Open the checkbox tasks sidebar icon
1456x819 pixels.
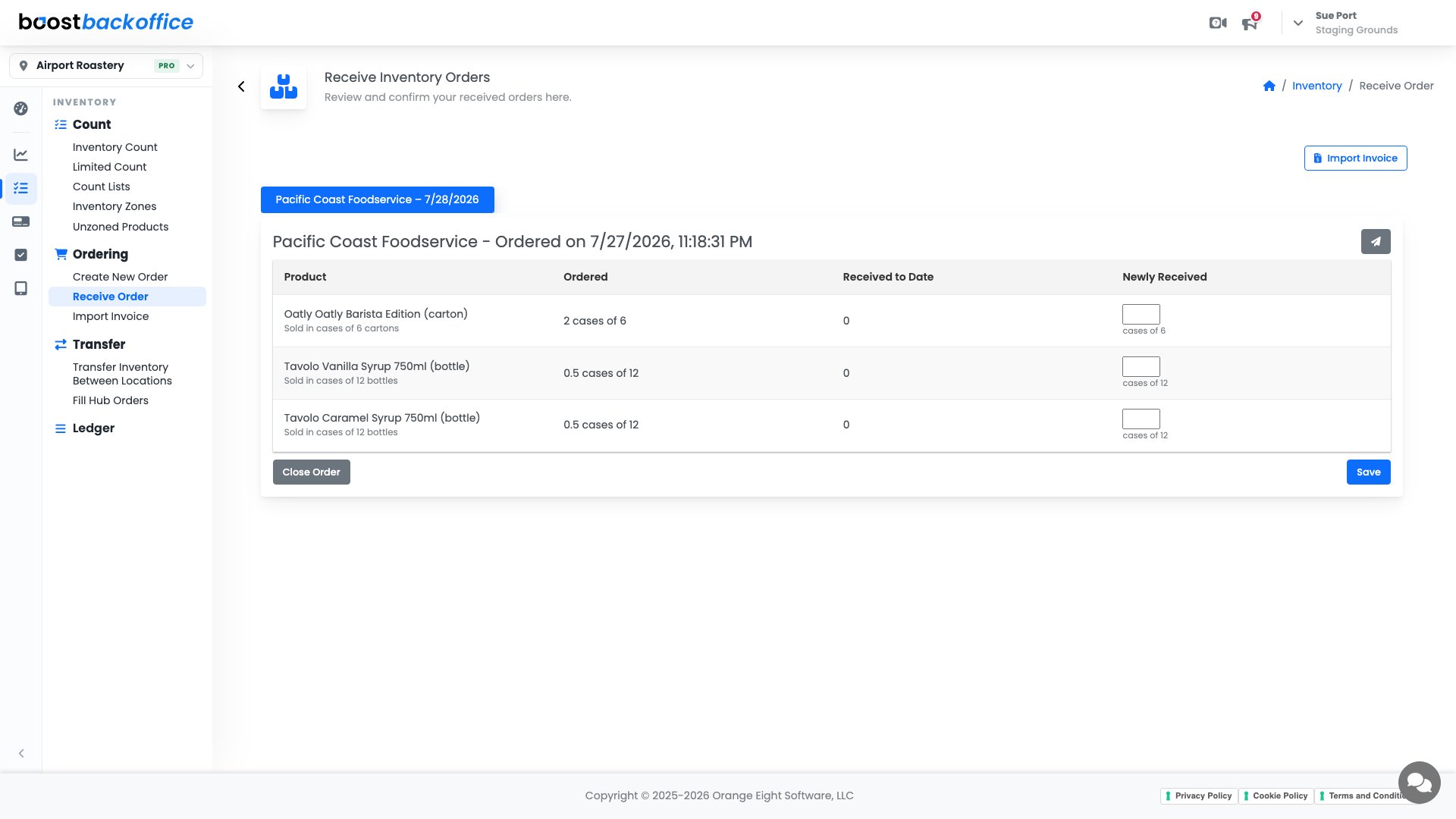[21, 255]
